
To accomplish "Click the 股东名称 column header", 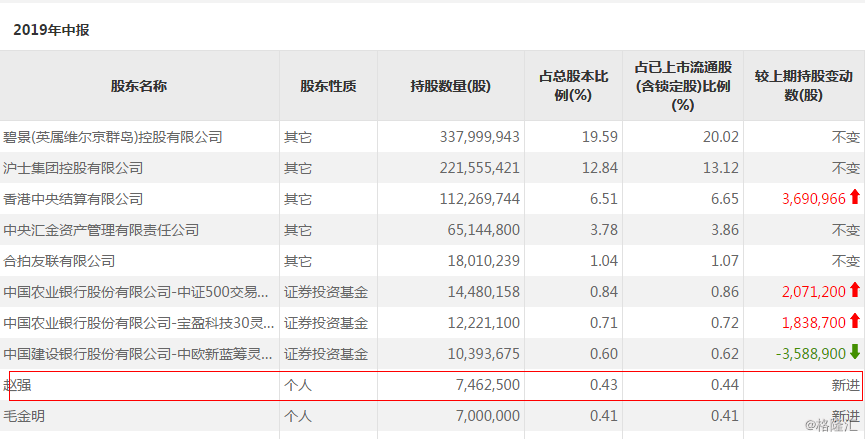I will pos(139,86).
